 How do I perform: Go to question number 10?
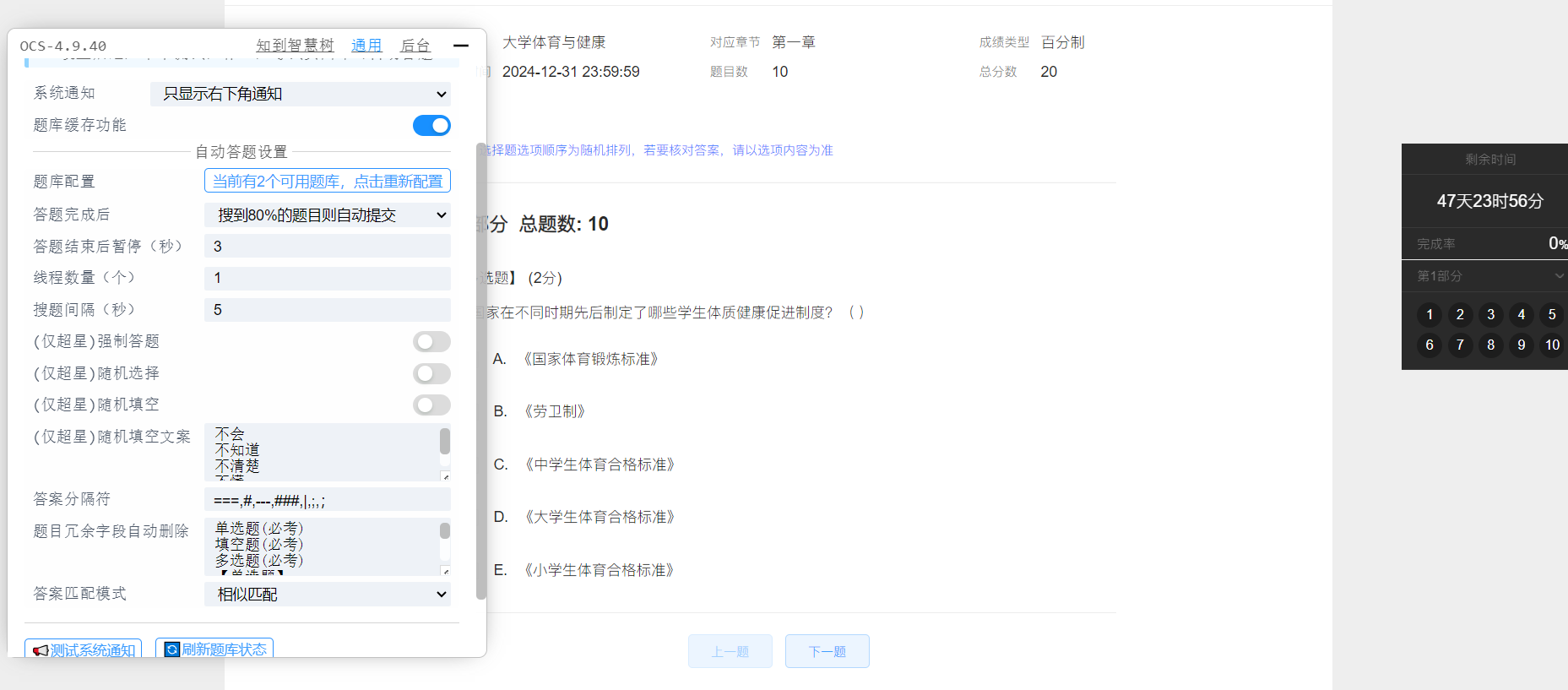(x=1551, y=345)
